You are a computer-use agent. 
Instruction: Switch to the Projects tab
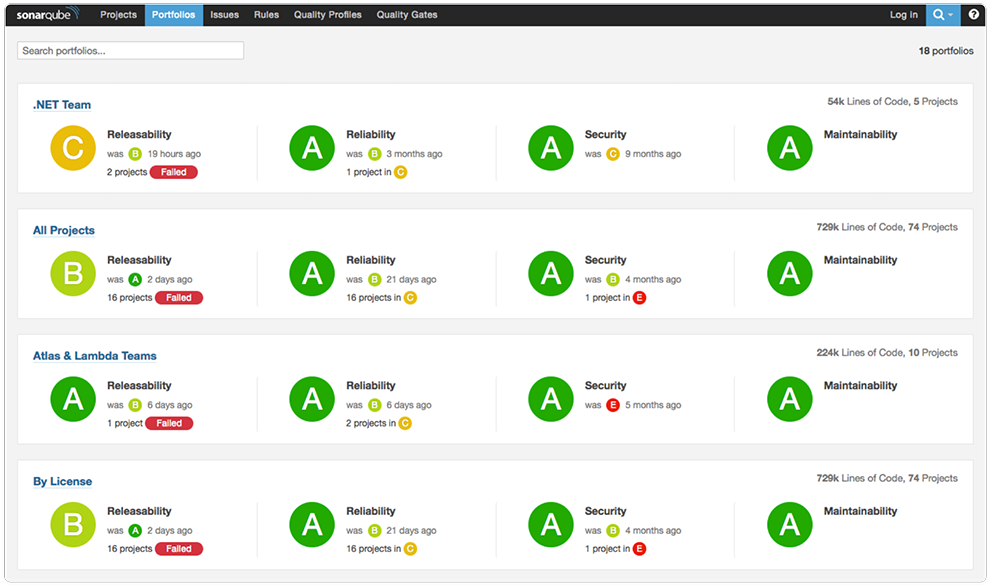(118, 14)
